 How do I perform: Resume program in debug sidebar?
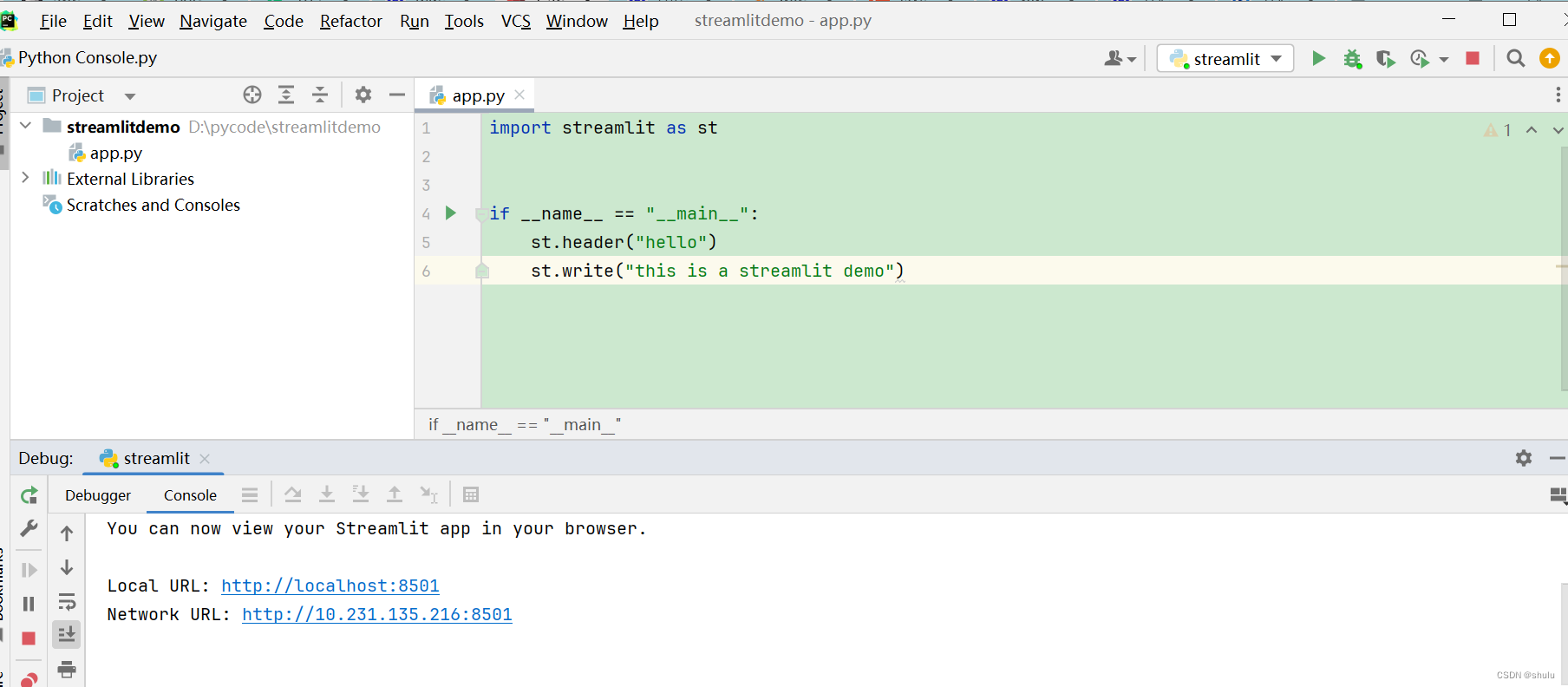(29, 570)
